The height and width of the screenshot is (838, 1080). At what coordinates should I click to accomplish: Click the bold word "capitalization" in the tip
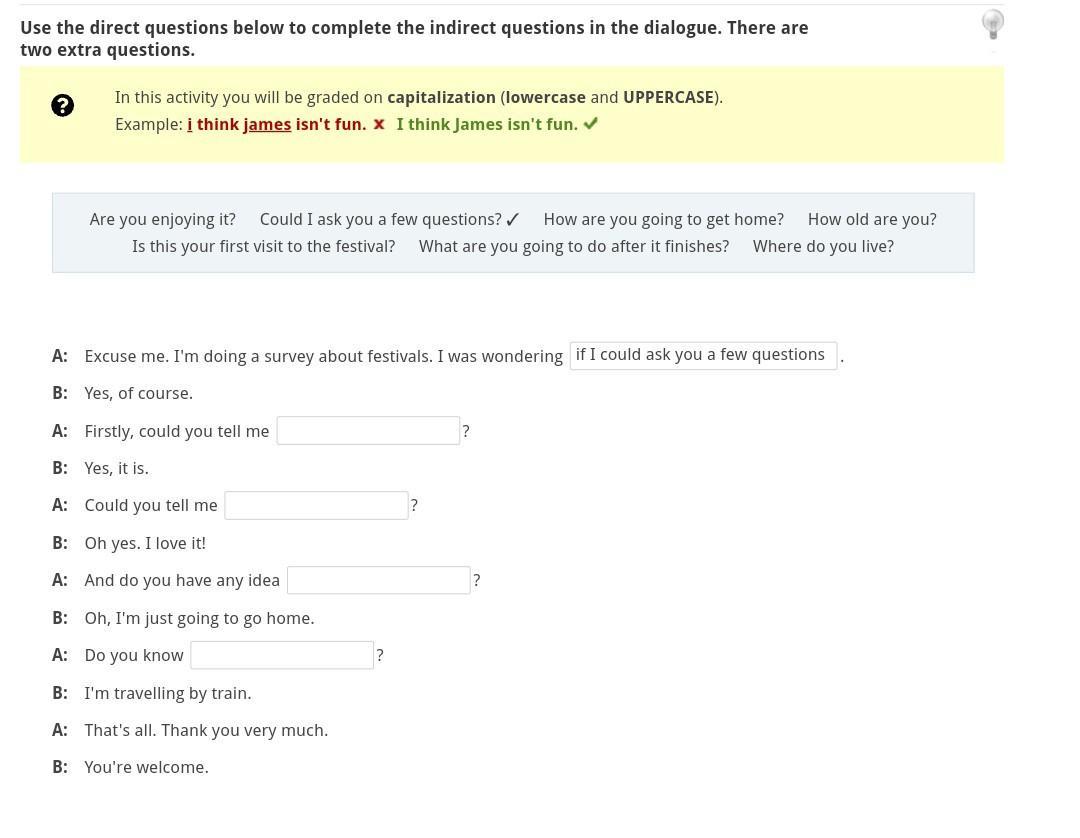tap(441, 97)
